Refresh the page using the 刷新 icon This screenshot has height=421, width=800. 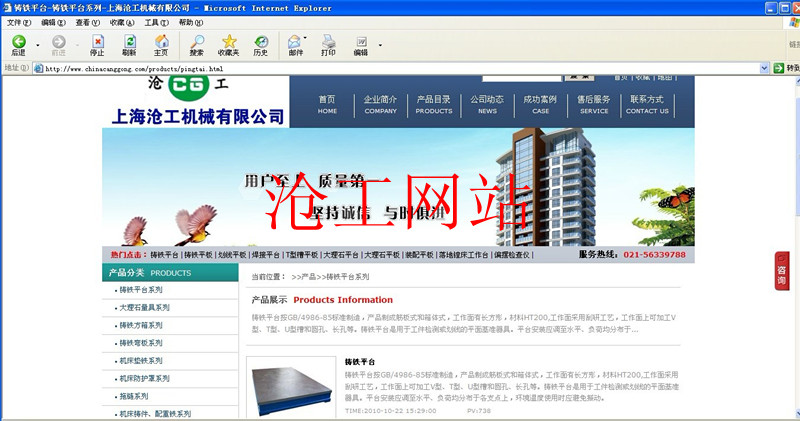129,44
